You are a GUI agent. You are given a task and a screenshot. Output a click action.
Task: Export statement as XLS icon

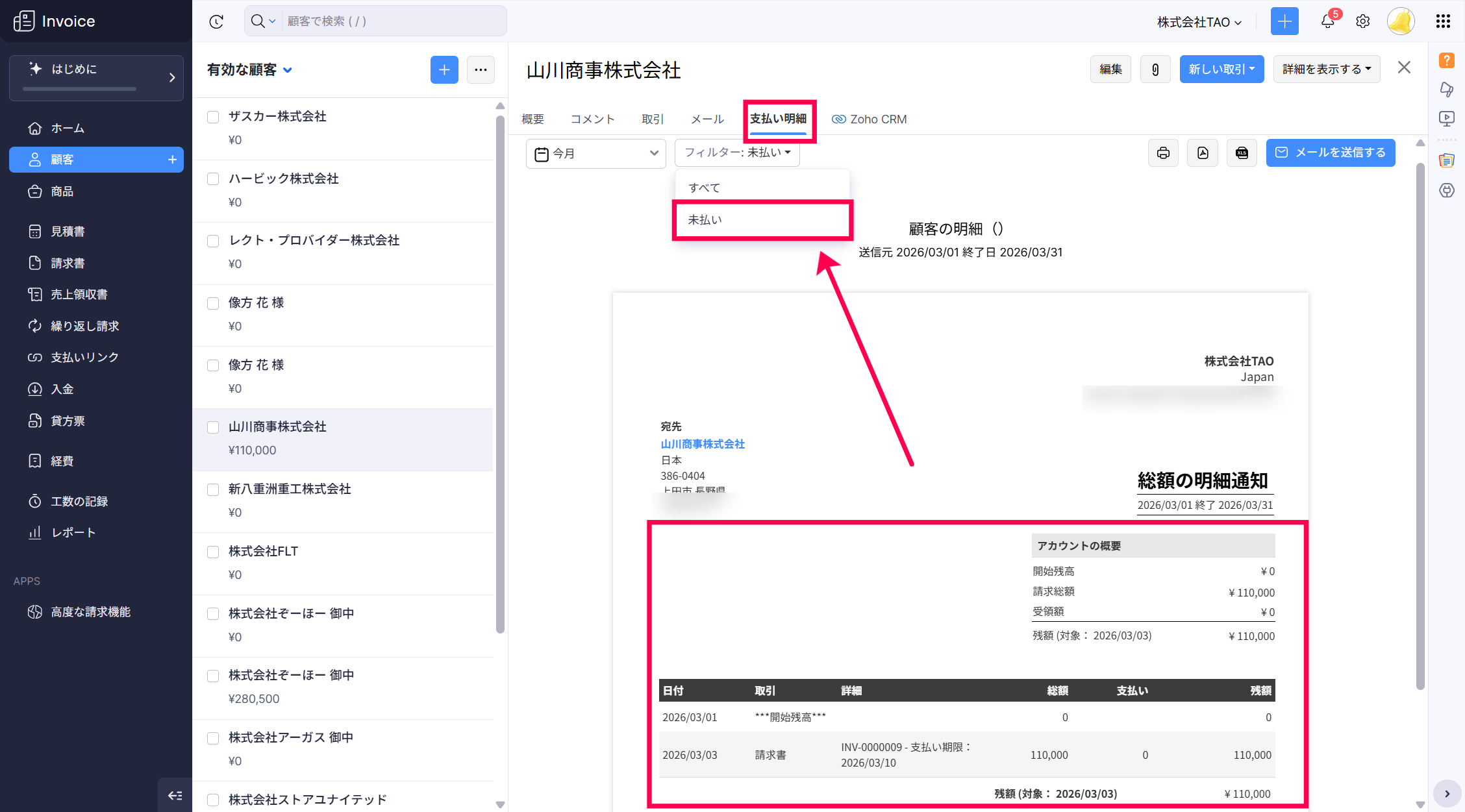(x=1242, y=153)
